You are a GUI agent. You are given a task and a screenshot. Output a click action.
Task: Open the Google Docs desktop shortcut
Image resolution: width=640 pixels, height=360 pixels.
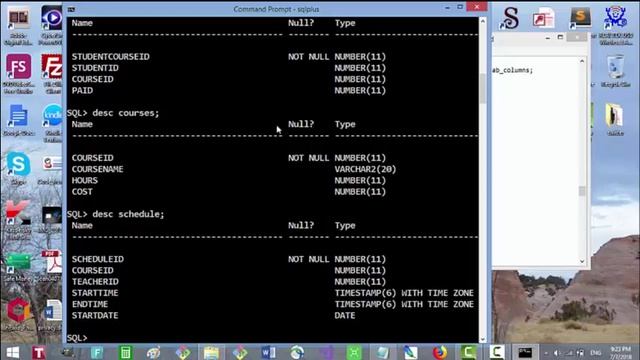pyautogui.click(x=18, y=120)
